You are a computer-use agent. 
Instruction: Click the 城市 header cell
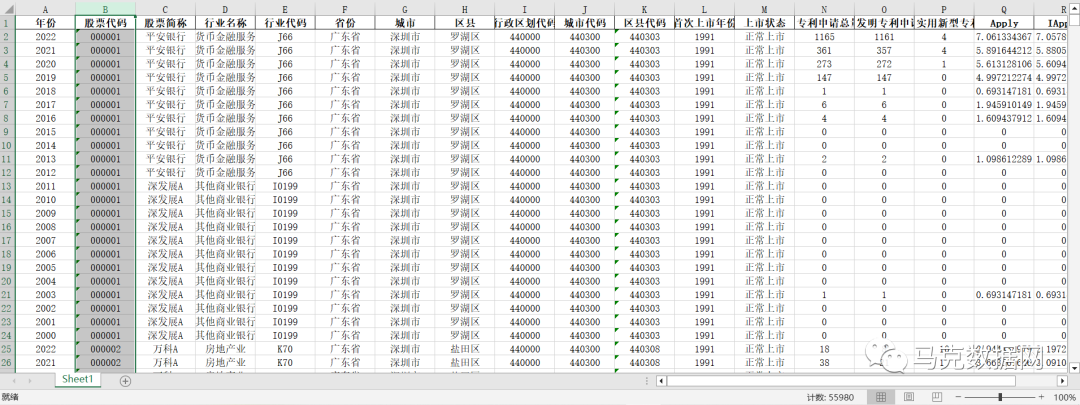(404, 22)
